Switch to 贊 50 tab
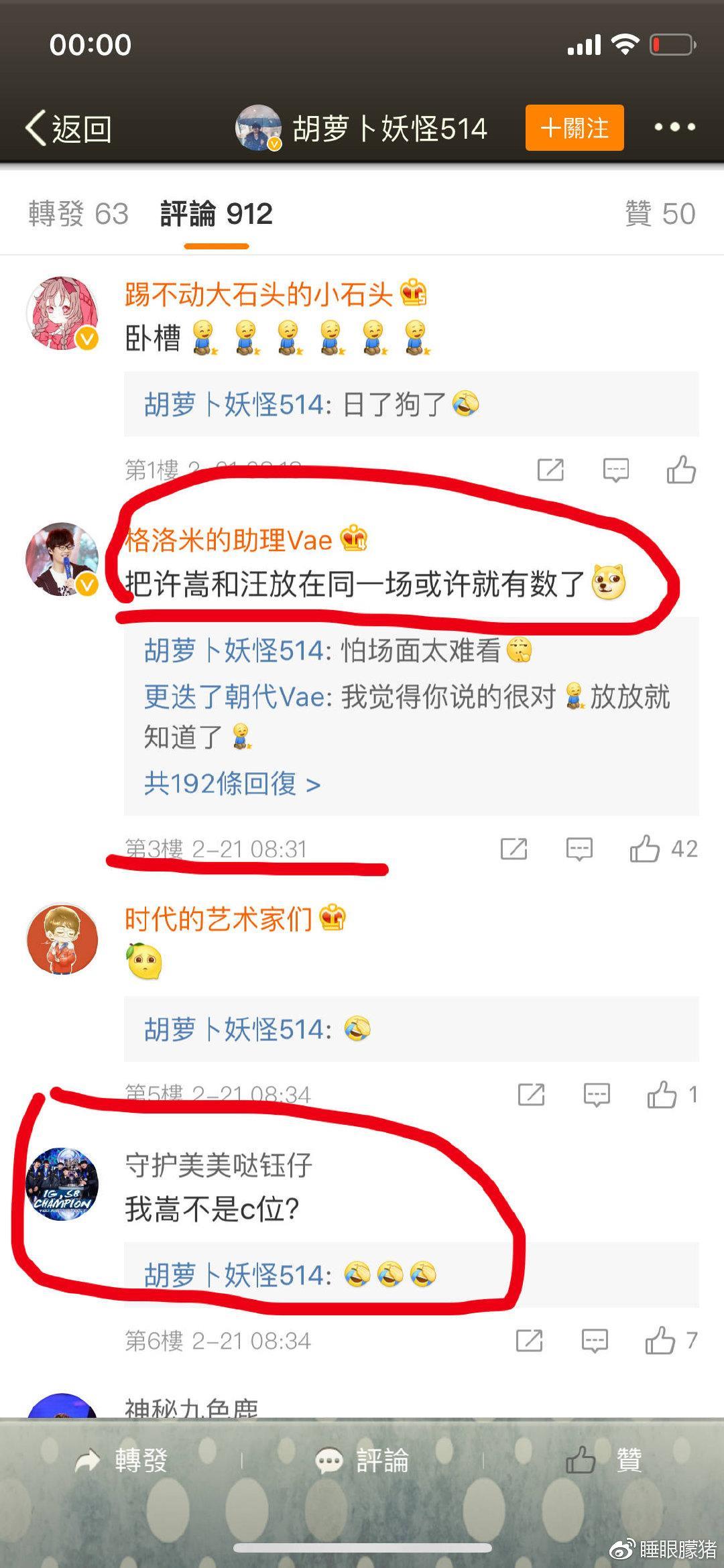Image resolution: width=724 pixels, height=1568 pixels. 660,214
